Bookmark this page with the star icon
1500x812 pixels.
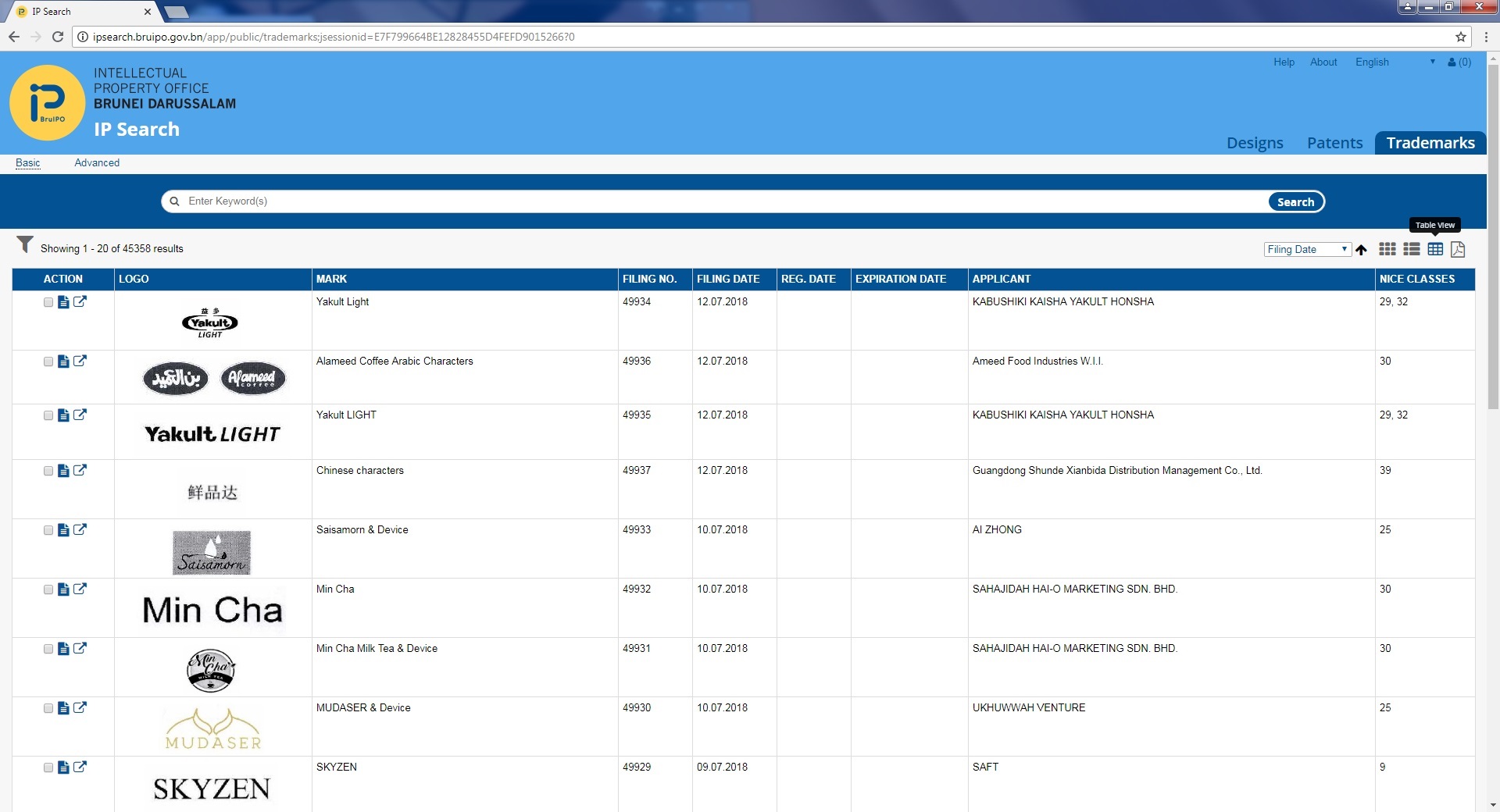(x=1460, y=37)
